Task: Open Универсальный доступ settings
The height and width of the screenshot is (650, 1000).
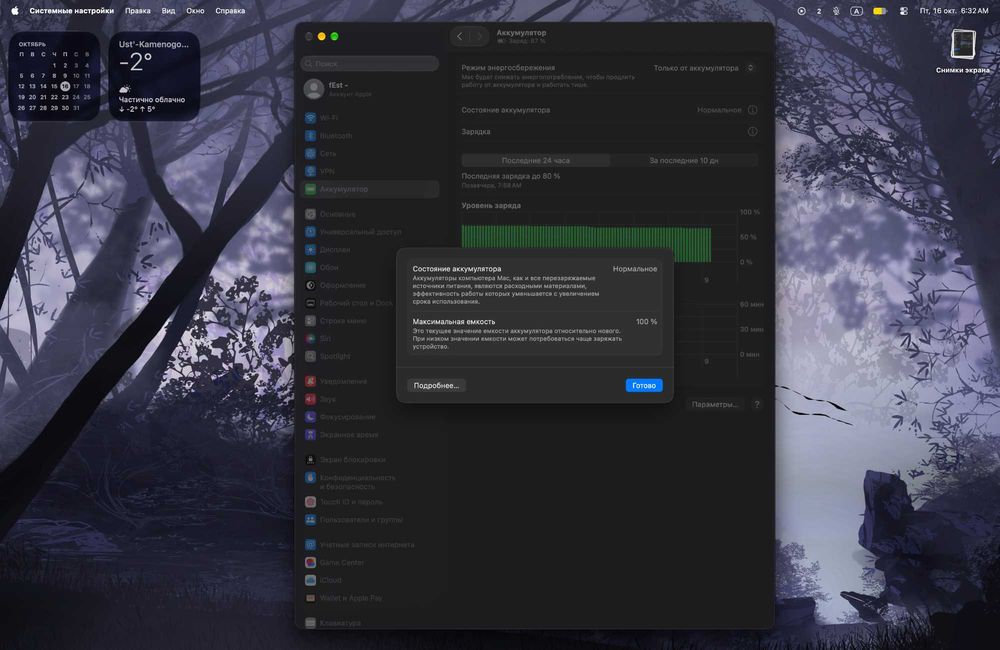Action: click(x=370, y=232)
